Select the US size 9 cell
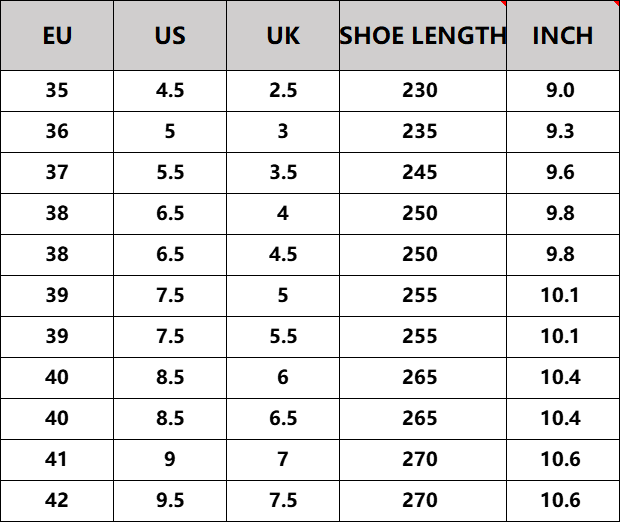The height and width of the screenshot is (523, 620). pyautogui.click(x=170, y=459)
